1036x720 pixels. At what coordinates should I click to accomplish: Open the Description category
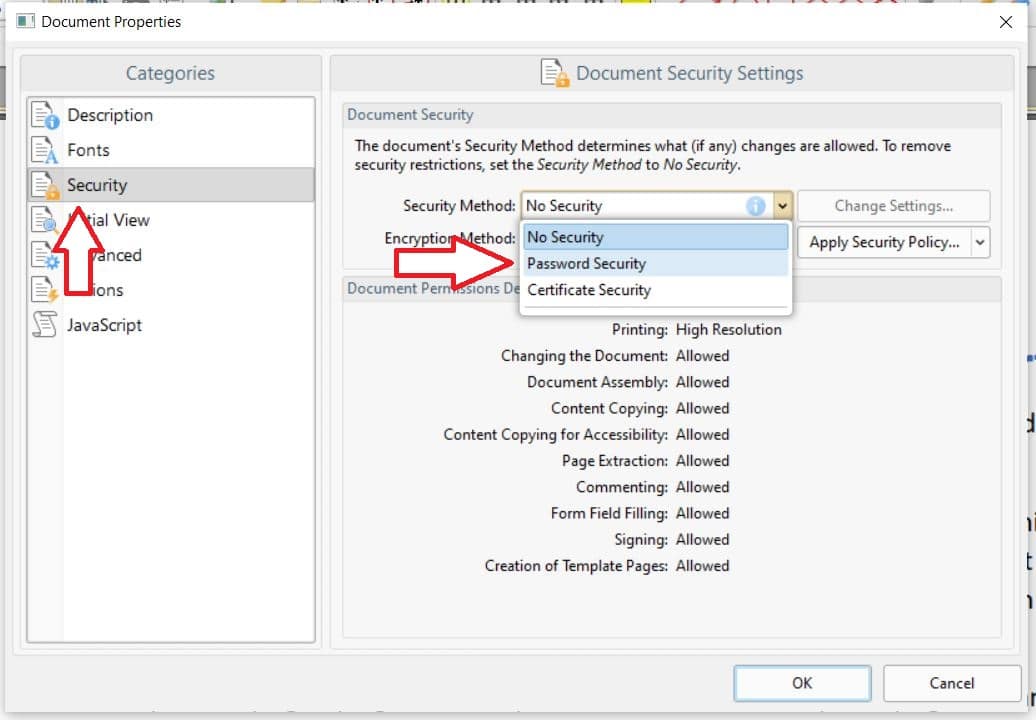tap(170, 115)
